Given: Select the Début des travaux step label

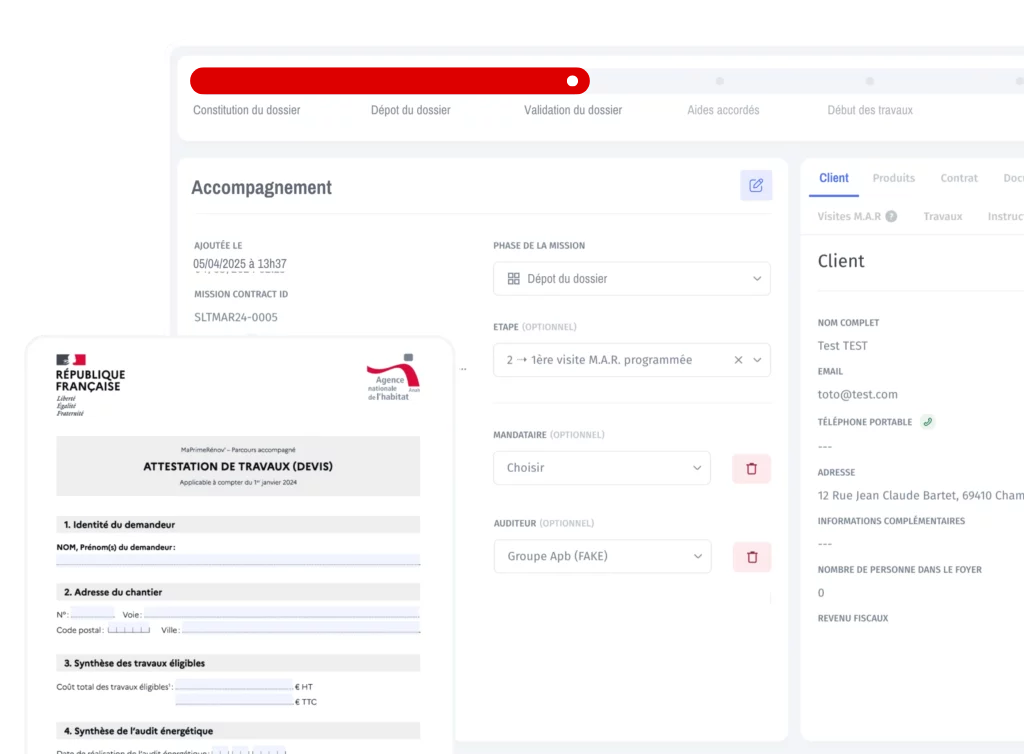Looking at the screenshot, I should pos(870,110).
